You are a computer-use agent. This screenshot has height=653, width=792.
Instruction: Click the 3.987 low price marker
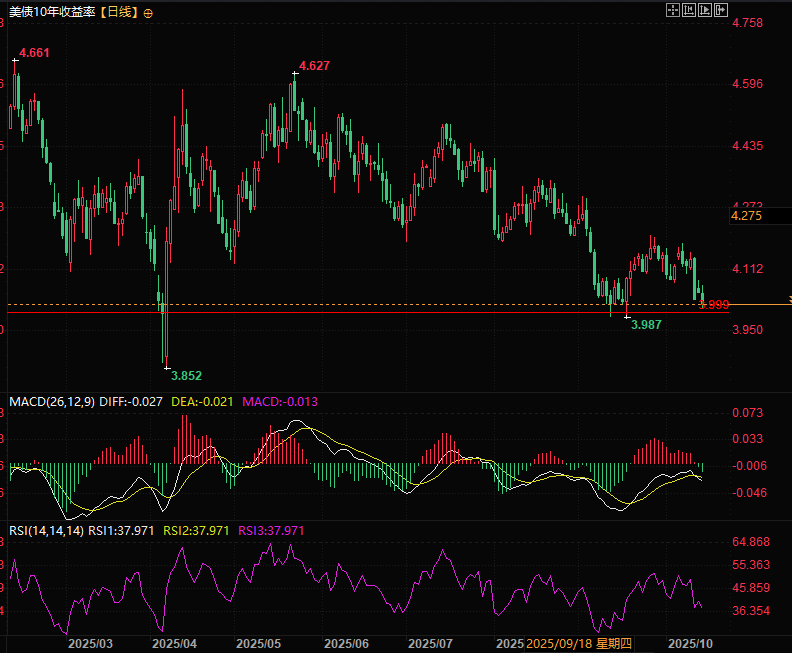[647, 325]
